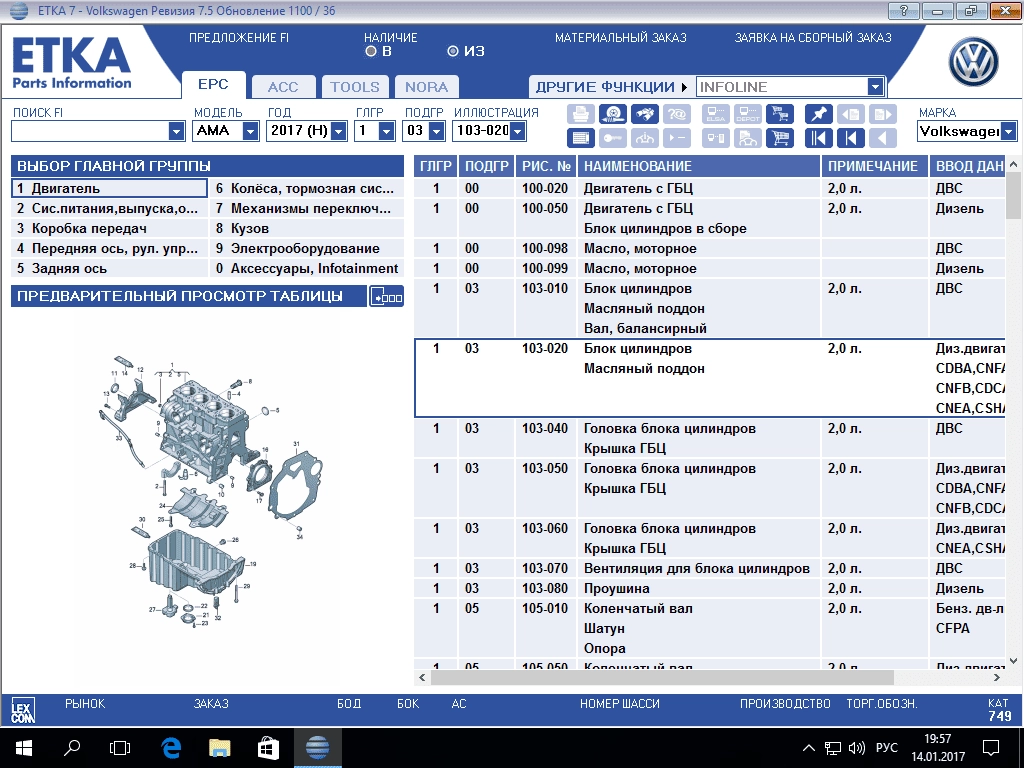Screen dimensions: 1024x768
Task: Click the single-bar skip back icon
Action: [x=850, y=138]
